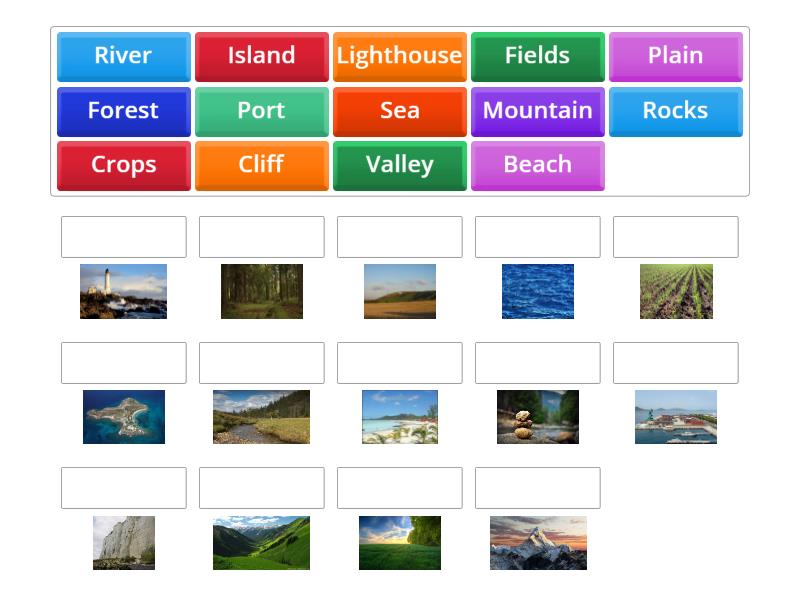Screen dimensions: 800x600
Task: Click the white cliff photo
Action: point(122,543)
